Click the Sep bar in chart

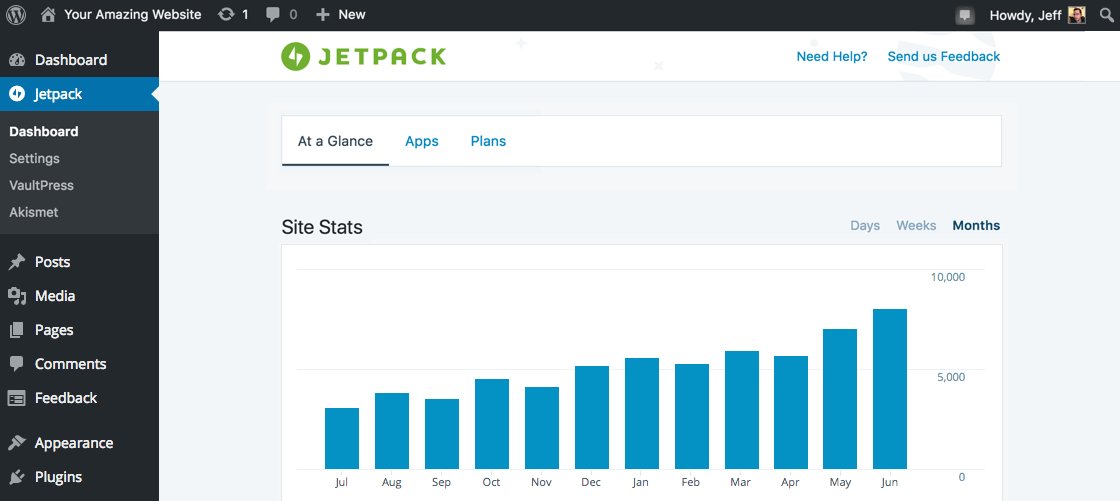(441, 434)
